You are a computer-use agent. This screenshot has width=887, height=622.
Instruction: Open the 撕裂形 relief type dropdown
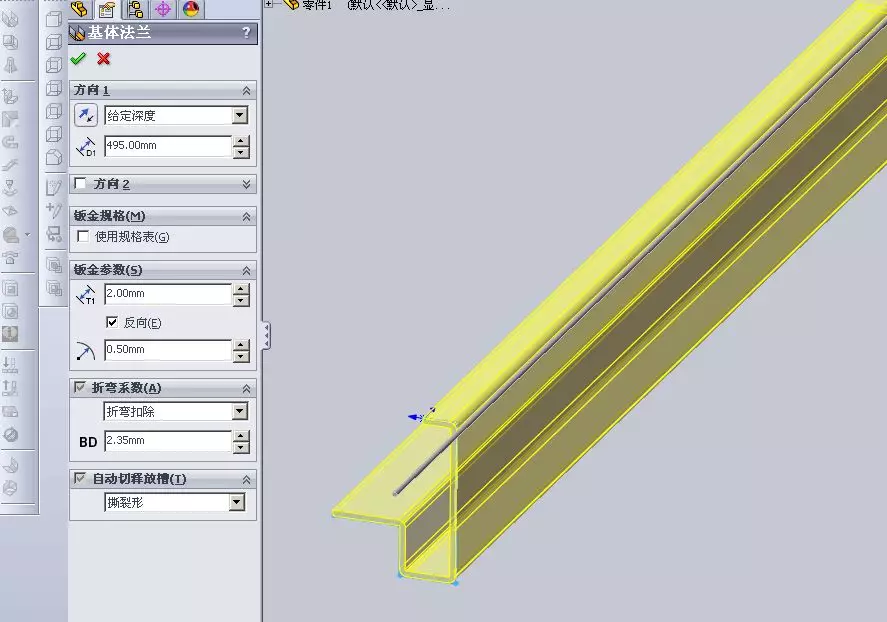pos(237,502)
